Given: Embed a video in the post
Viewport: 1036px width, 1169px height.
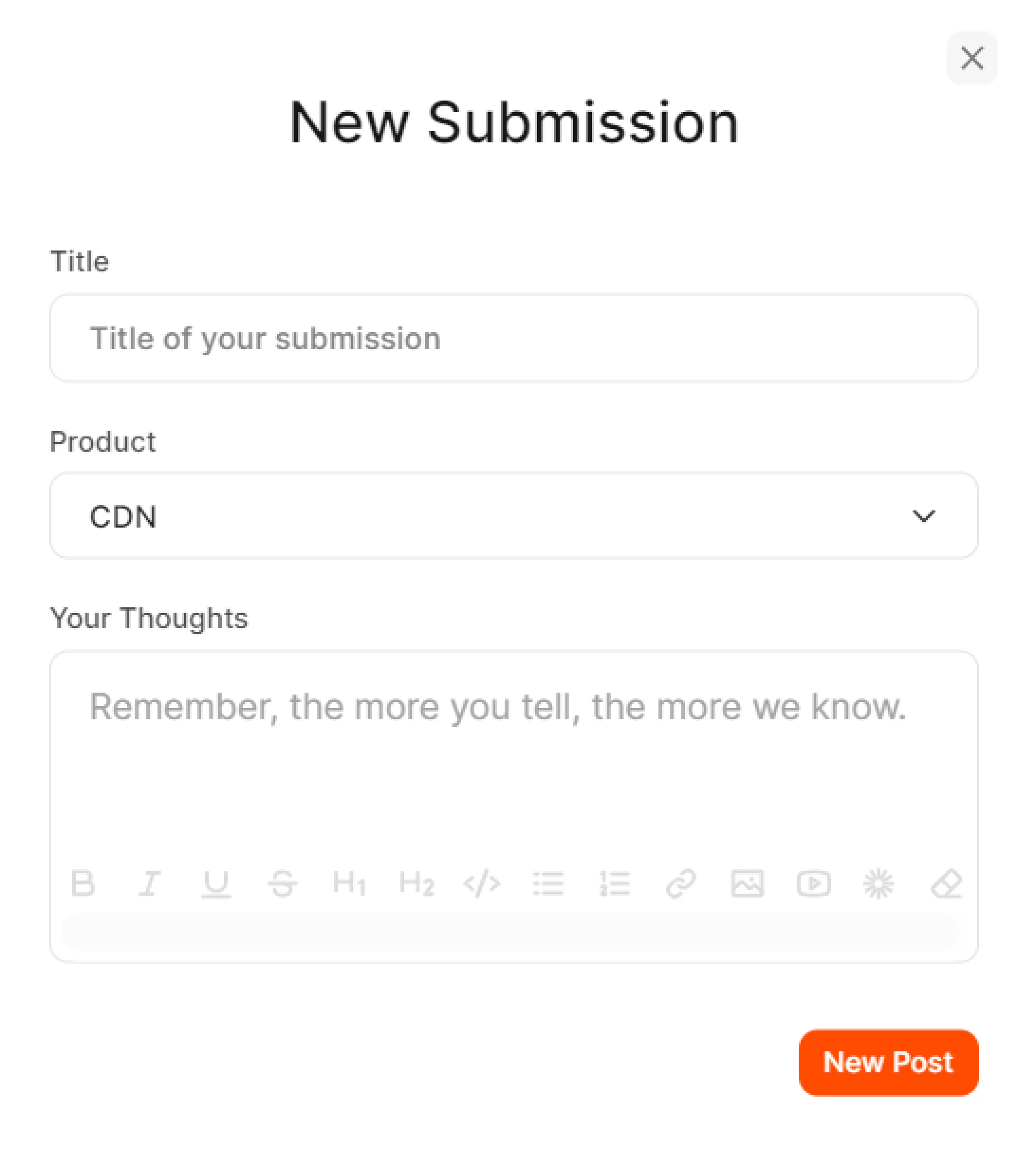Looking at the screenshot, I should click(x=814, y=884).
